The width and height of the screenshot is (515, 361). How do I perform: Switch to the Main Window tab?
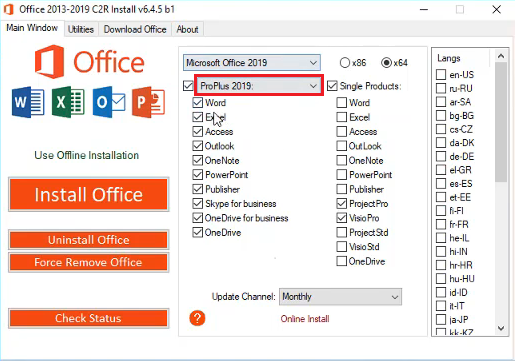(x=32, y=28)
